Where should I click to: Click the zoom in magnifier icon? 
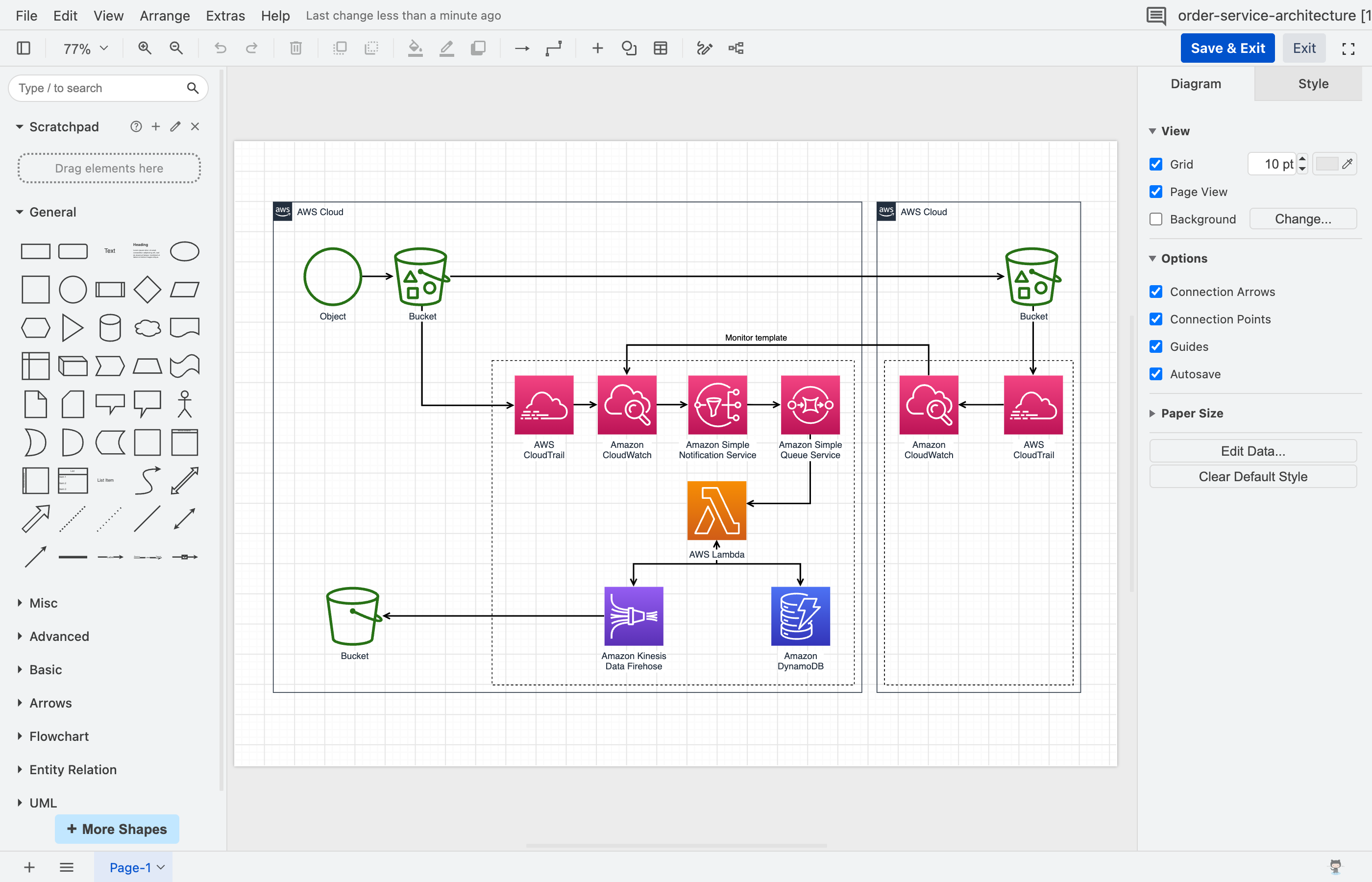[x=145, y=48]
